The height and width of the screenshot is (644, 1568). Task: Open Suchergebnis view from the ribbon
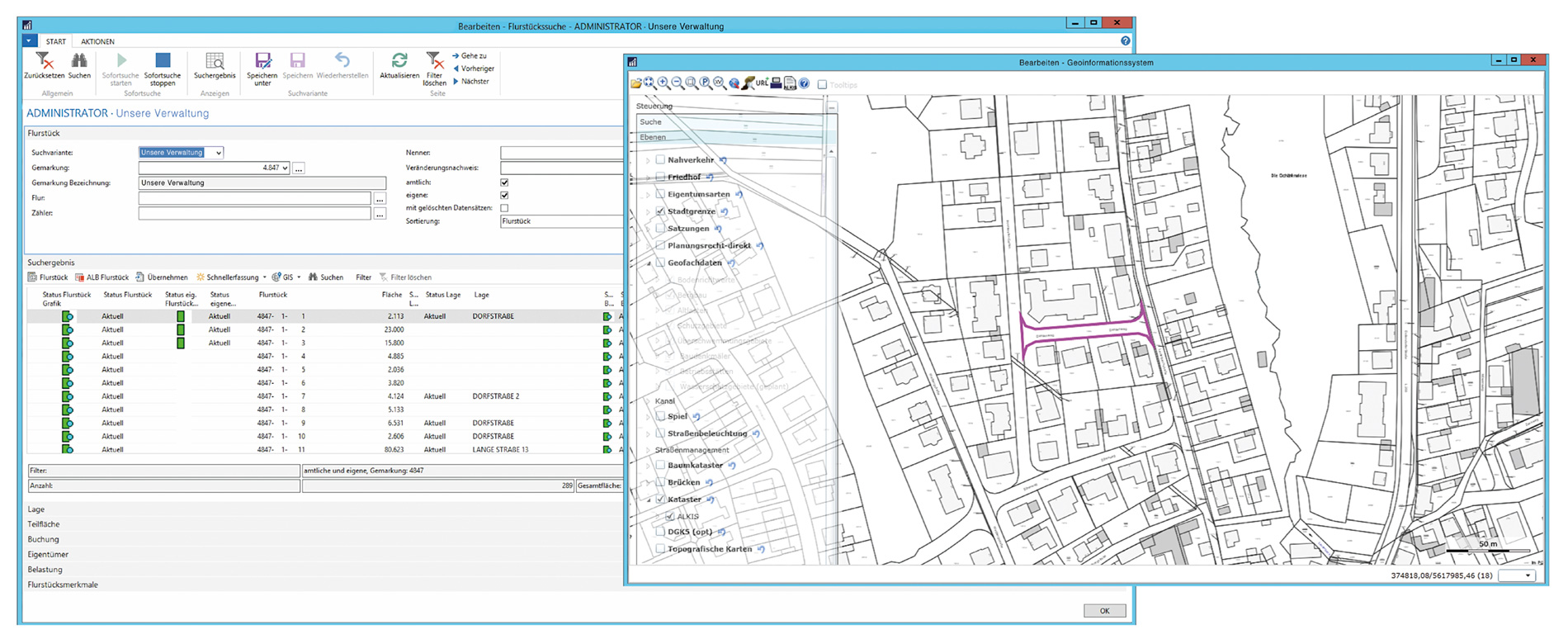pos(215,61)
